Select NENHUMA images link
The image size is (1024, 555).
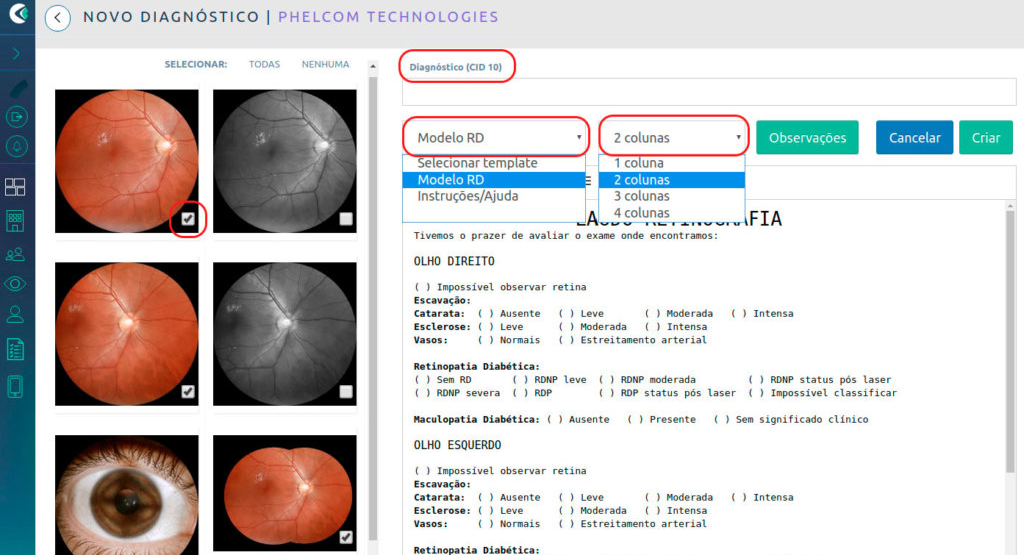(x=325, y=64)
